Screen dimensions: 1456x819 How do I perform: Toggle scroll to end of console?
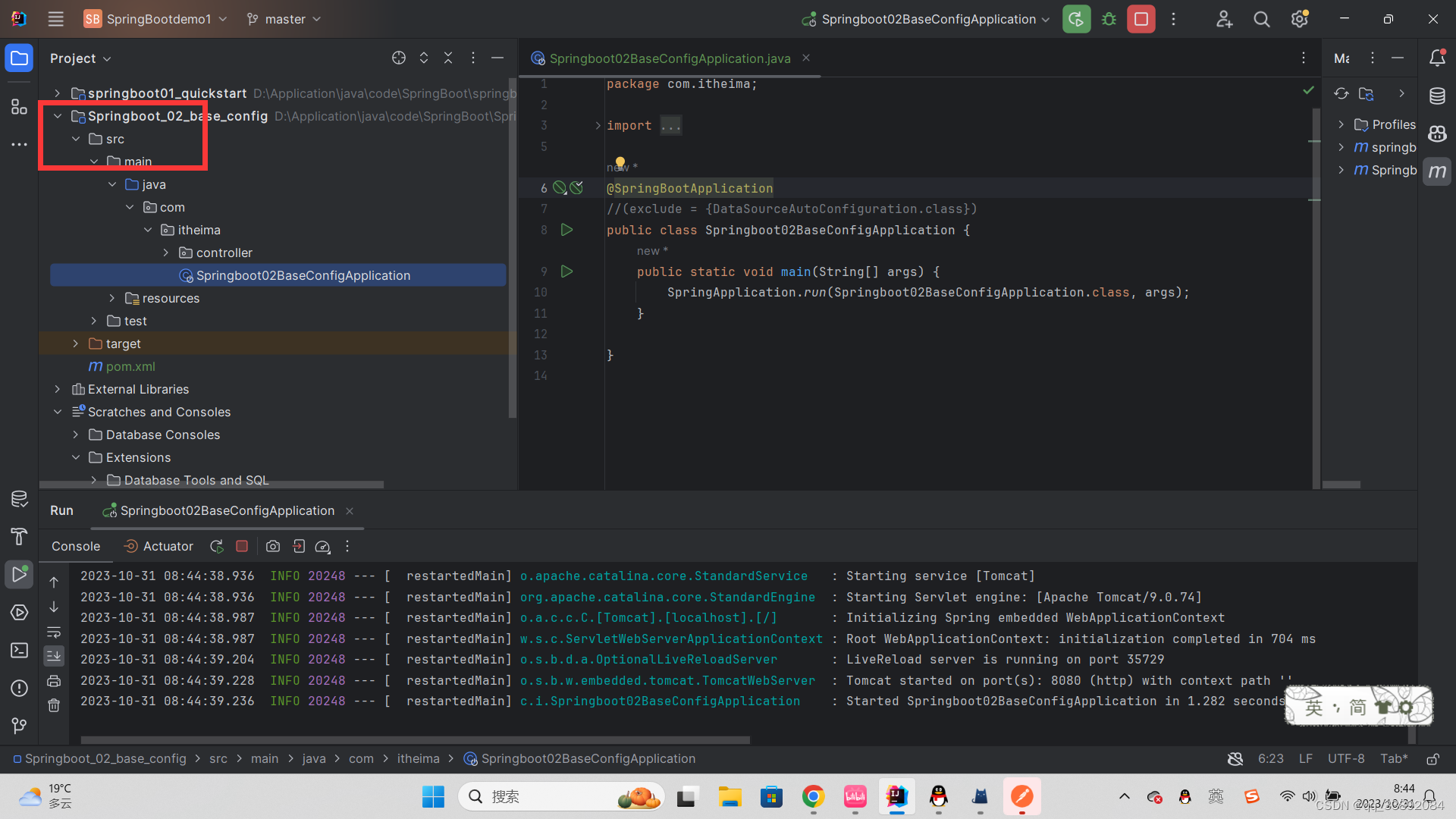[x=54, y=655]
